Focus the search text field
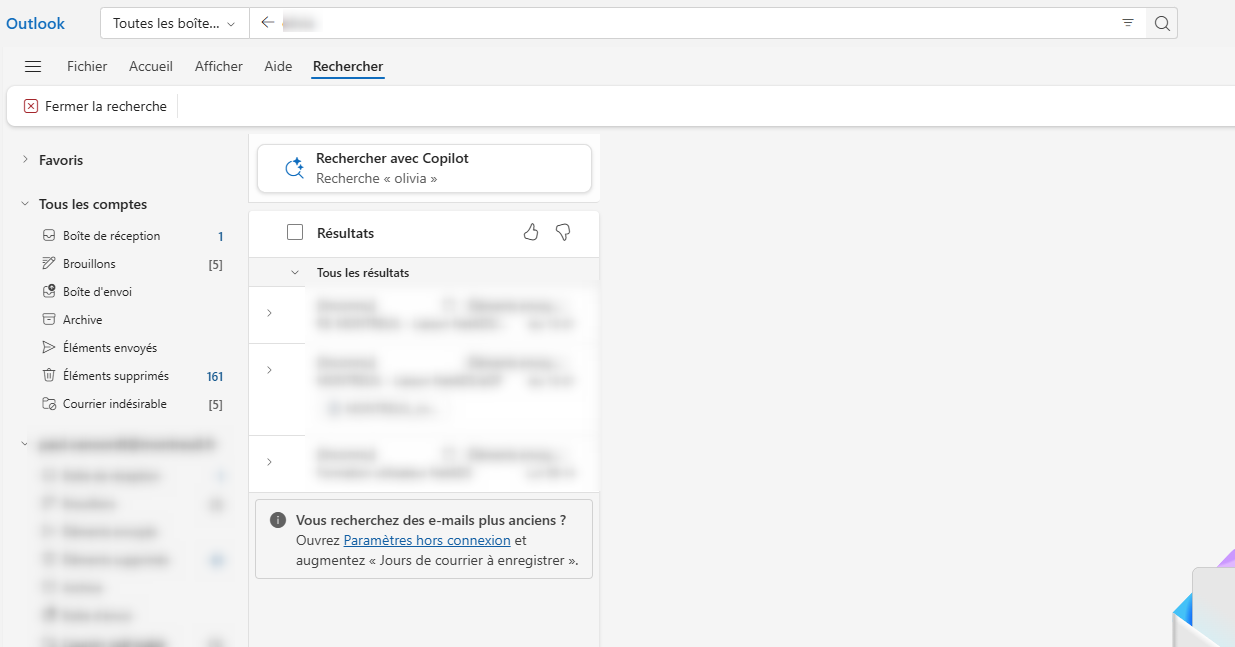The image size is (1235, 647). (695, 23)
